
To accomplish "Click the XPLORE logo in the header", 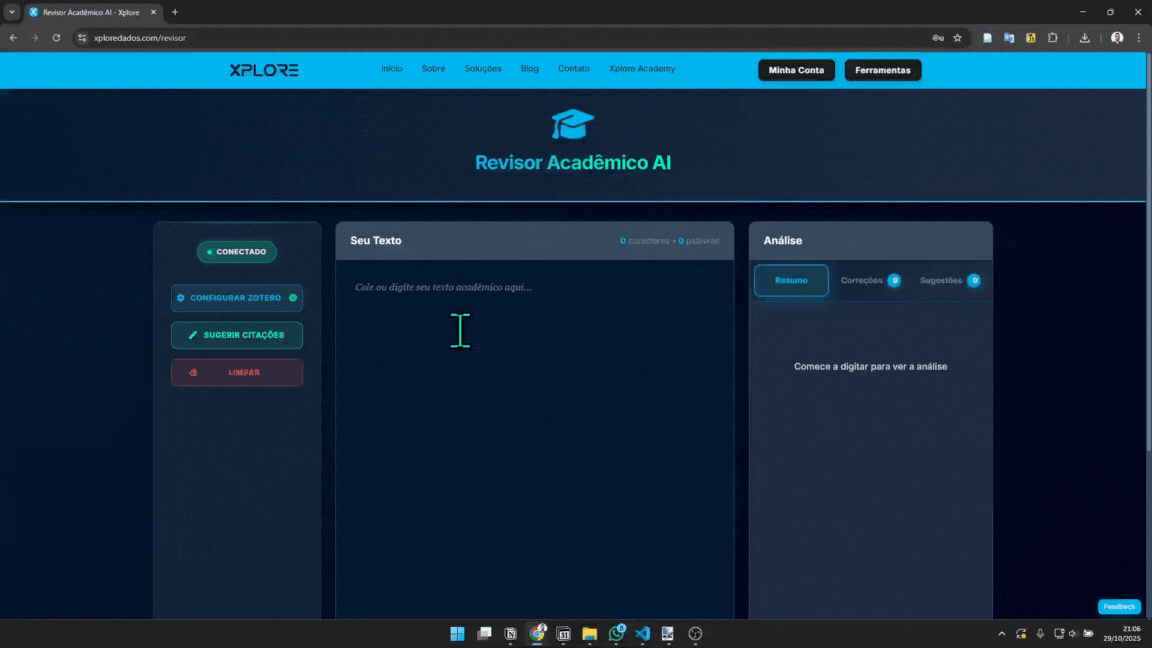I will pyautogui.click(x=263, y=70).
